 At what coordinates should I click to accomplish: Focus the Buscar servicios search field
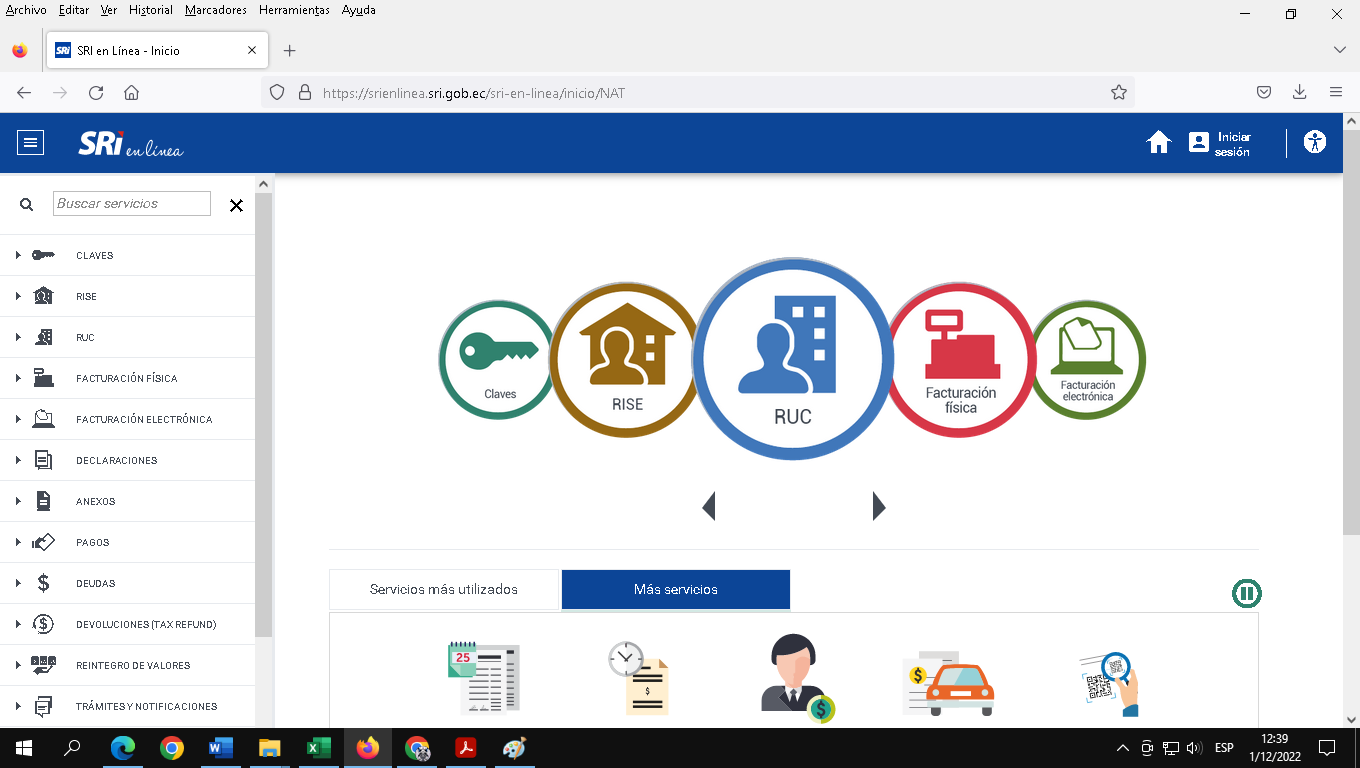[x=131, y=204]
